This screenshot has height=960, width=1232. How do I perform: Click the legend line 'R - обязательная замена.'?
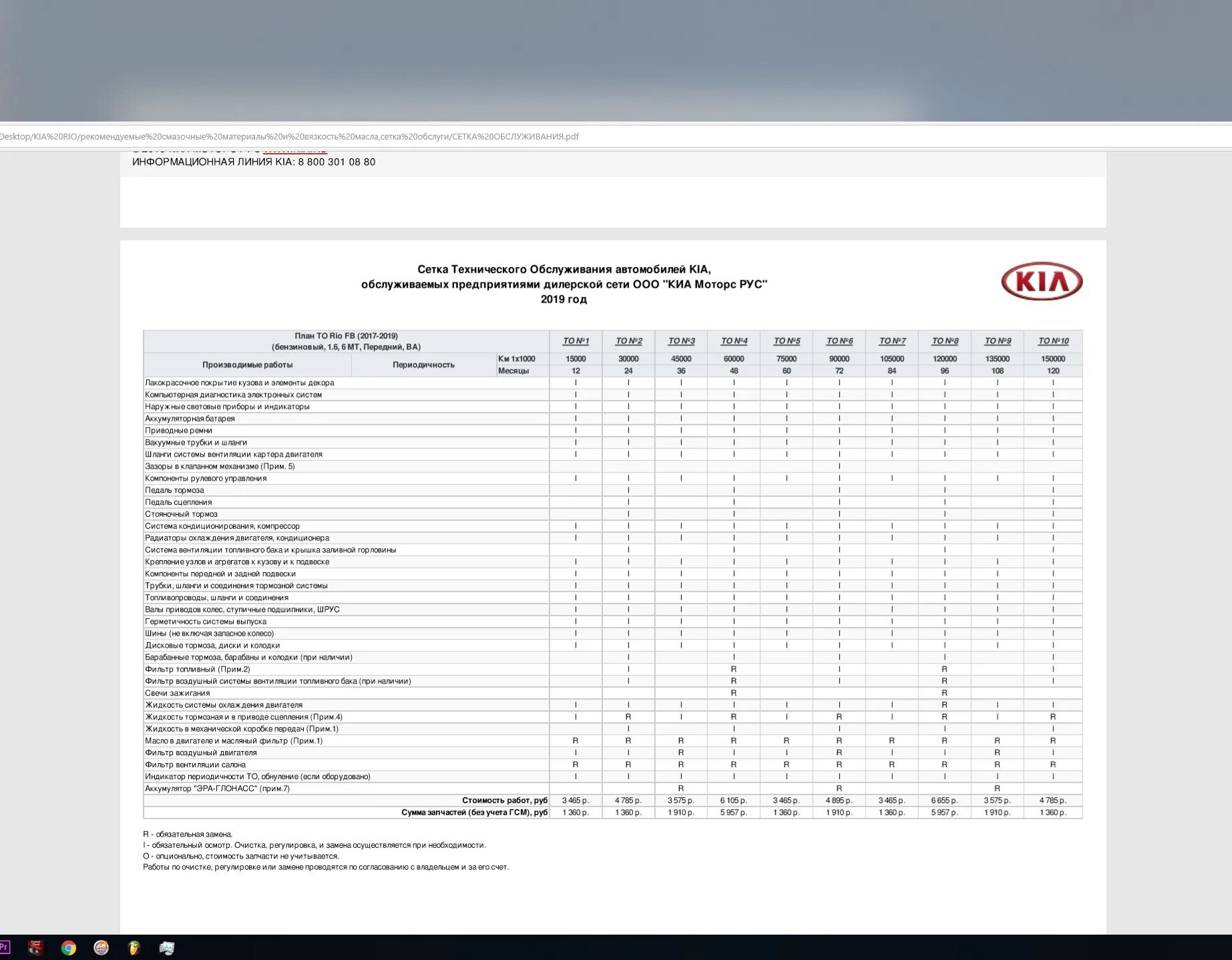click(x=188, y=834)
